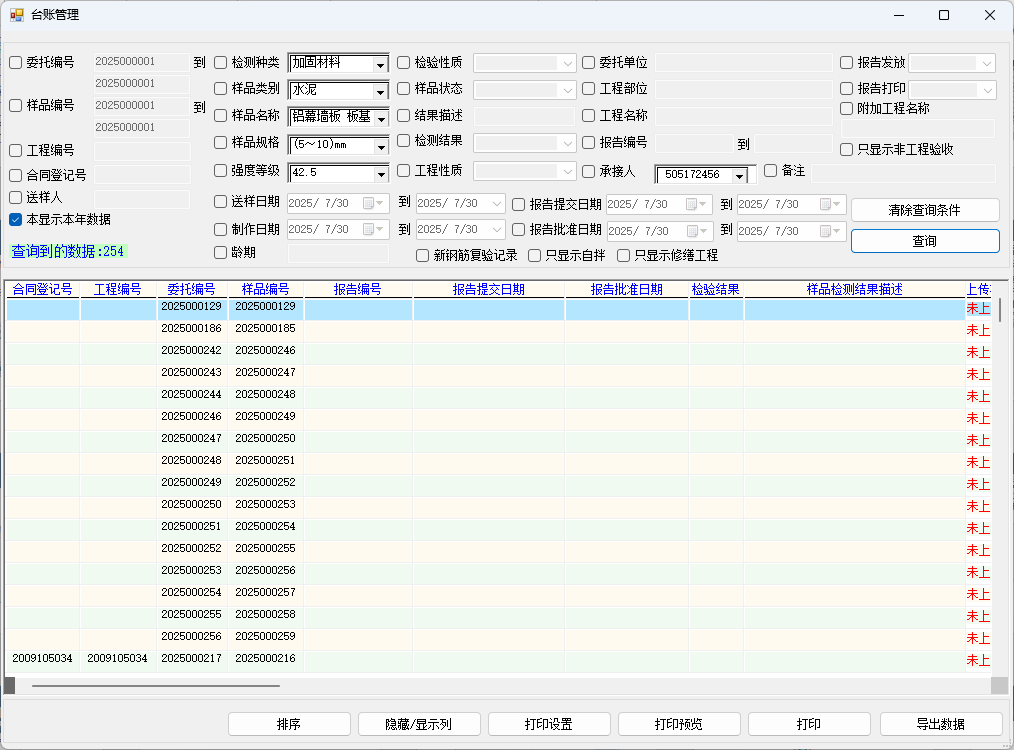
Task: Enable the 只显示自拌 checkbox
Action: point(535,256)
